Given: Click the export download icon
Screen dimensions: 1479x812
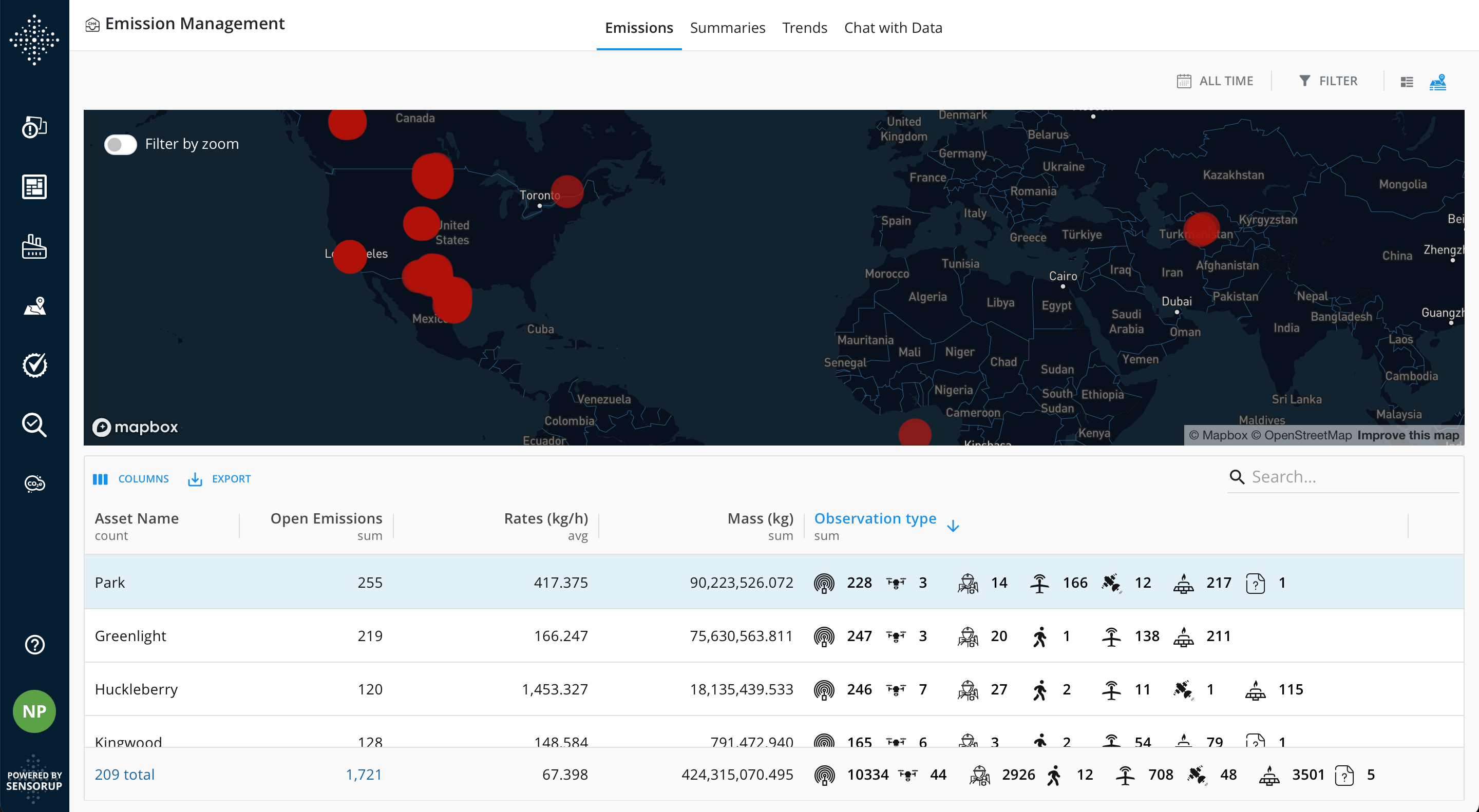Looking at the screenshot, I should click(x=195, y=479).
